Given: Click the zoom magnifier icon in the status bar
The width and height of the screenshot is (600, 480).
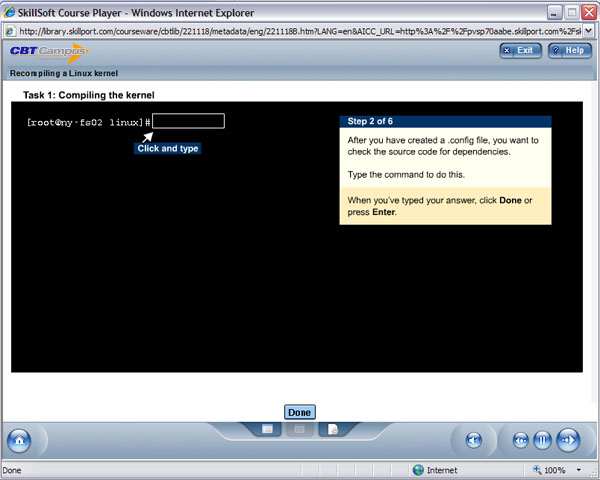Looking at the screenshot, I should point(536,470).
